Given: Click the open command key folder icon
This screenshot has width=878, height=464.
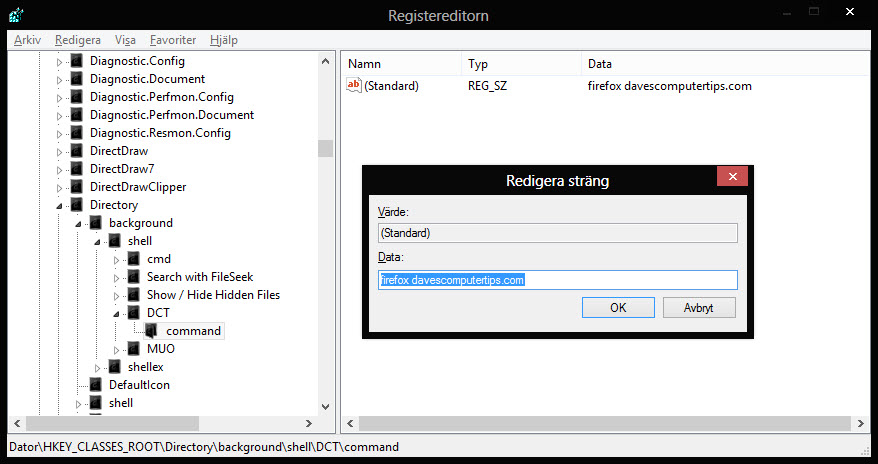Looking at the screenshot, I should point(152,331).
